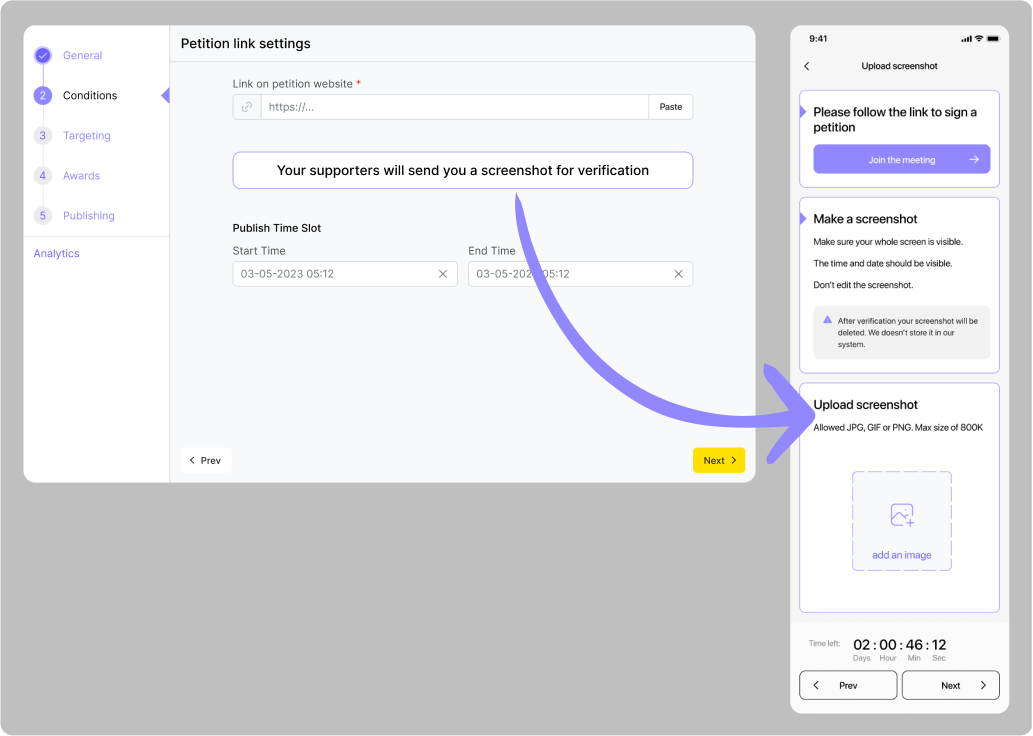
Task: Clear the End Time field with X
Action: 678,274
